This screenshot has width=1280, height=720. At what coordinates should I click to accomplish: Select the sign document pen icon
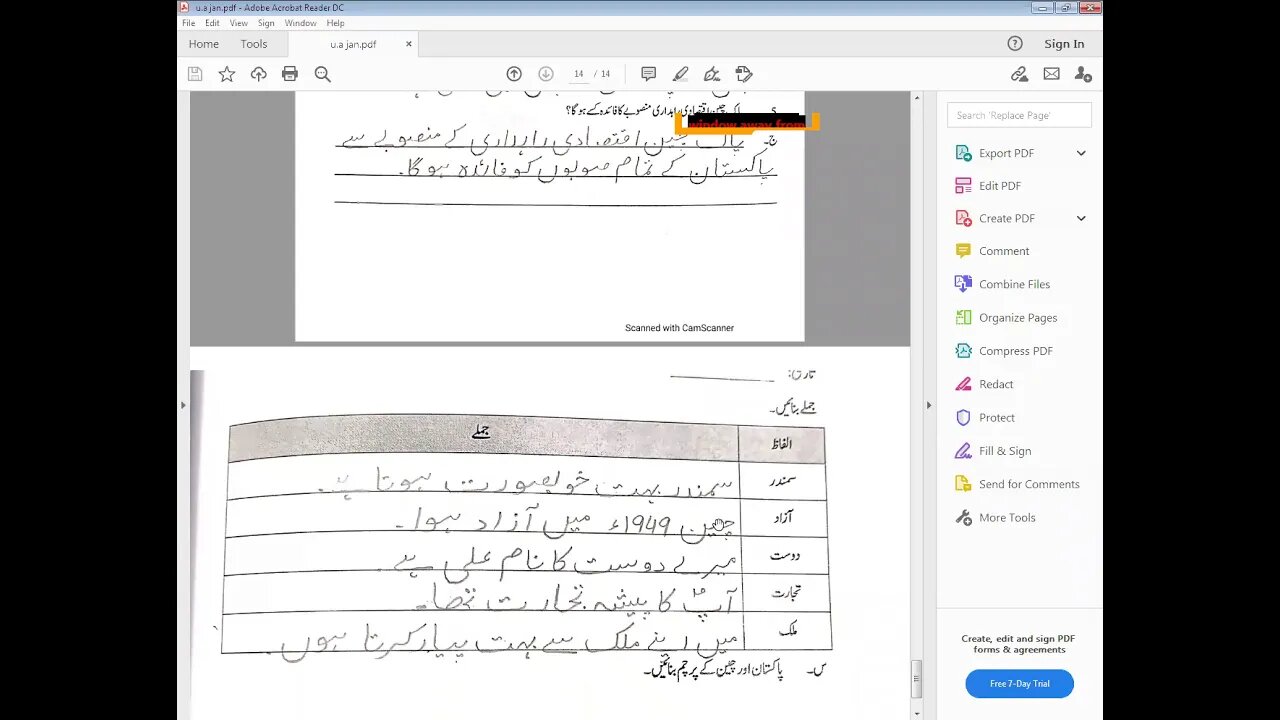pos(712,74)
